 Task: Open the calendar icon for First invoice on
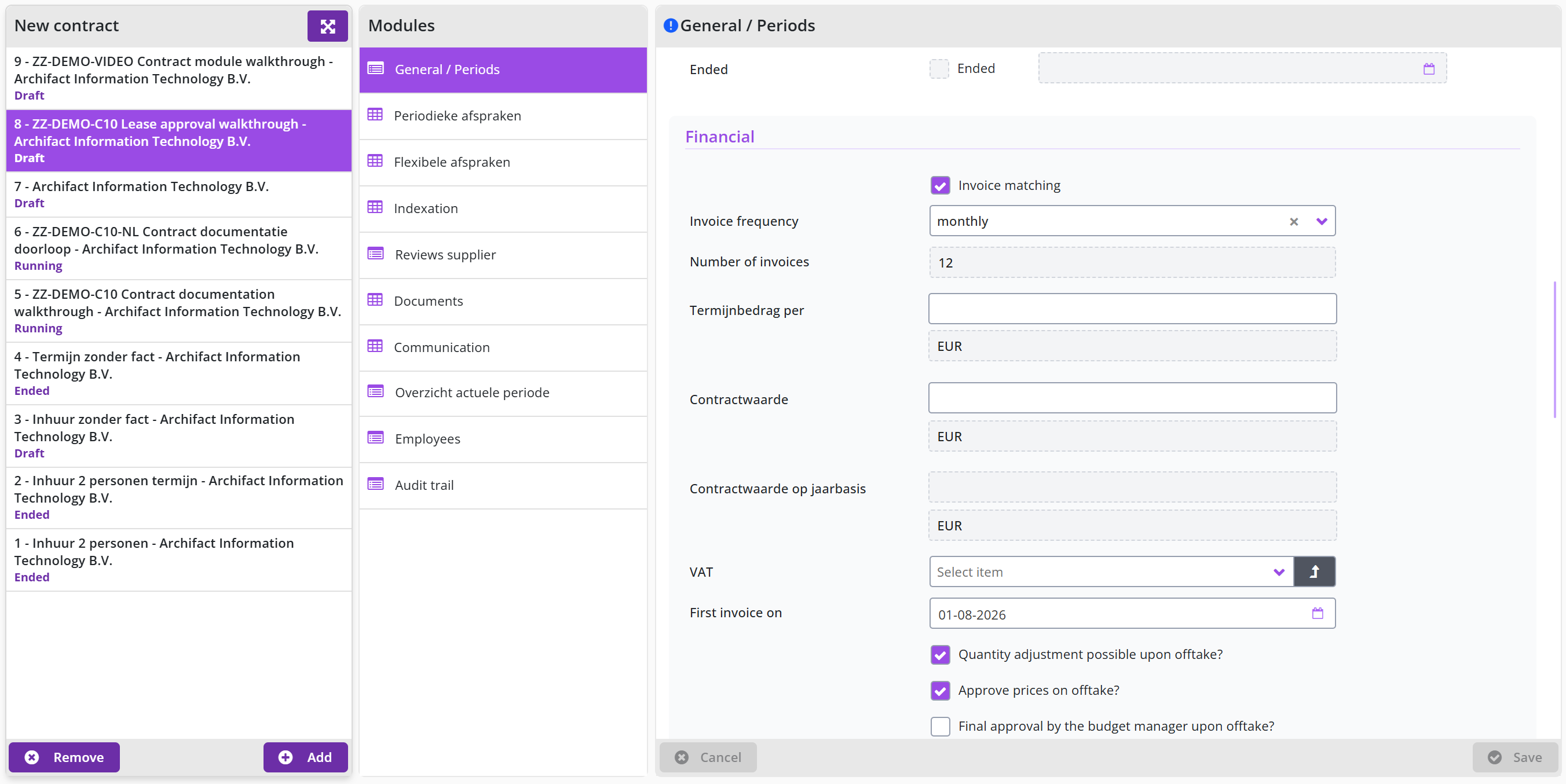pyautogui.click(x=1318, y=613)
